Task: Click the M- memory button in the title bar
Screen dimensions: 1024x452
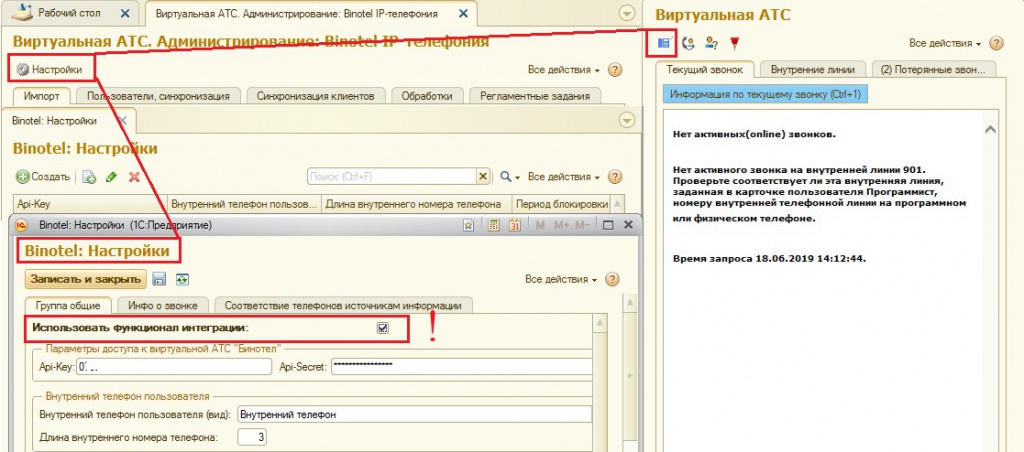Action: coord(583,225)
